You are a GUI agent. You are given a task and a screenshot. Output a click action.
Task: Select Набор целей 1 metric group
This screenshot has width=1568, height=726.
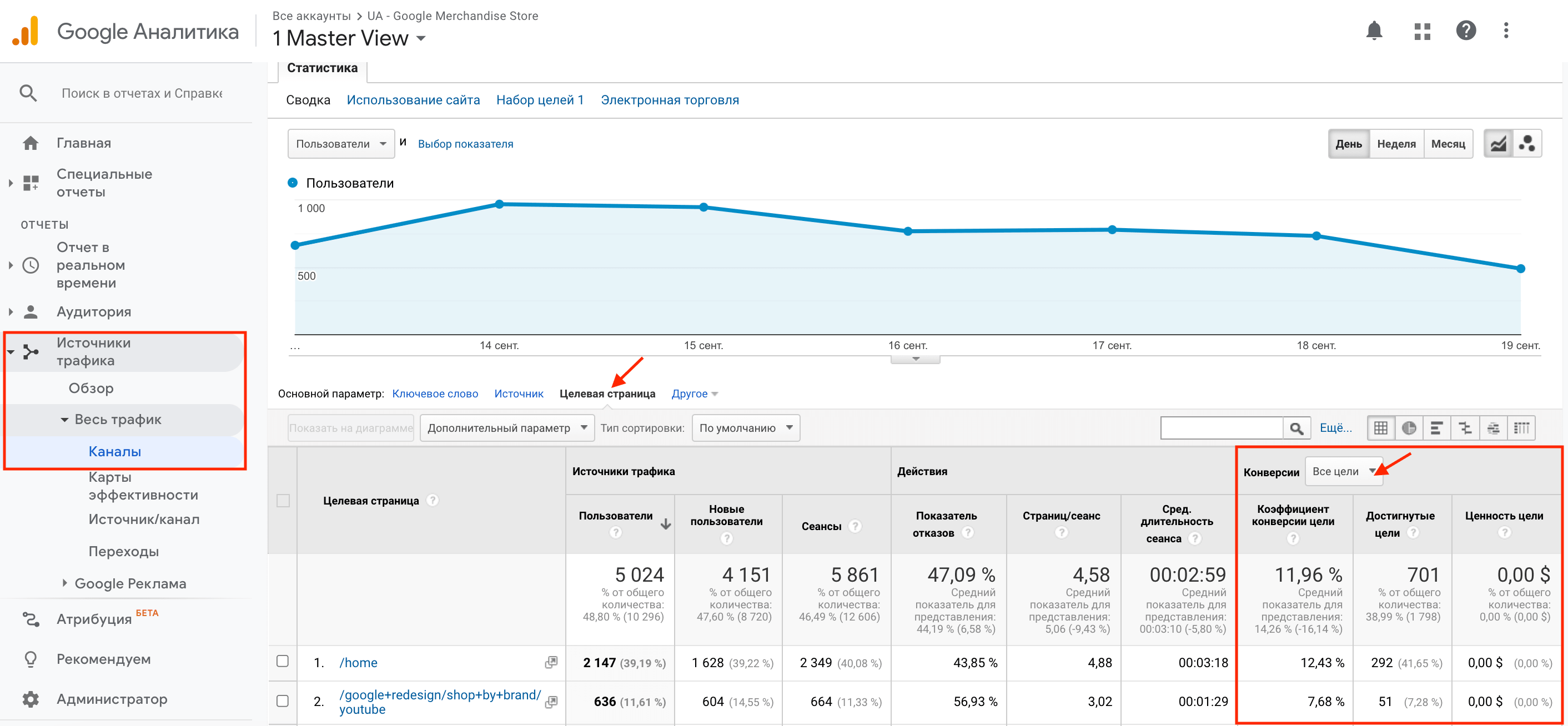coord(540,100)
